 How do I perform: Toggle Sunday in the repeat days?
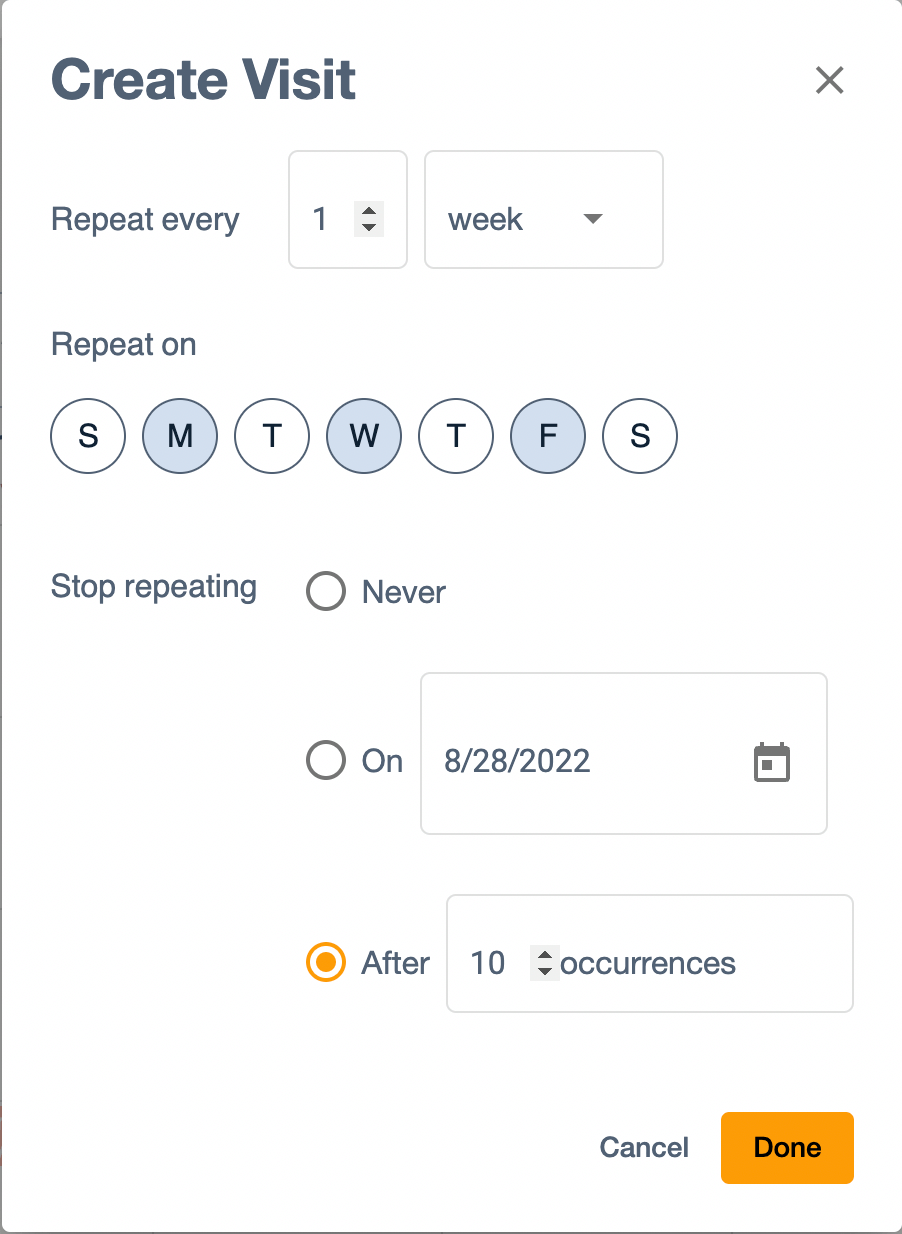point(88,435)
